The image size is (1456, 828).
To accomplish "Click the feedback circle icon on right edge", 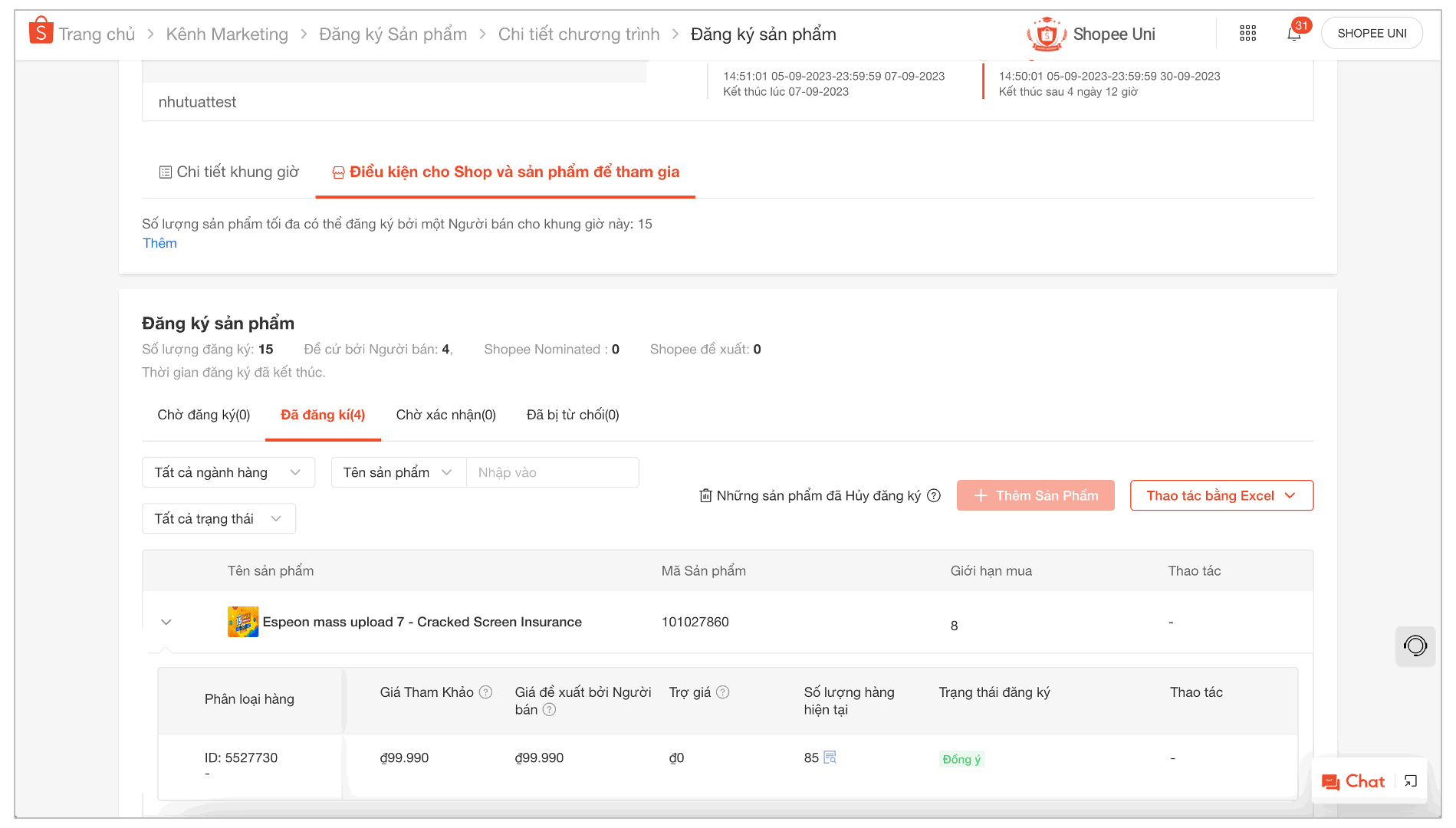I will coord(1415,646).
